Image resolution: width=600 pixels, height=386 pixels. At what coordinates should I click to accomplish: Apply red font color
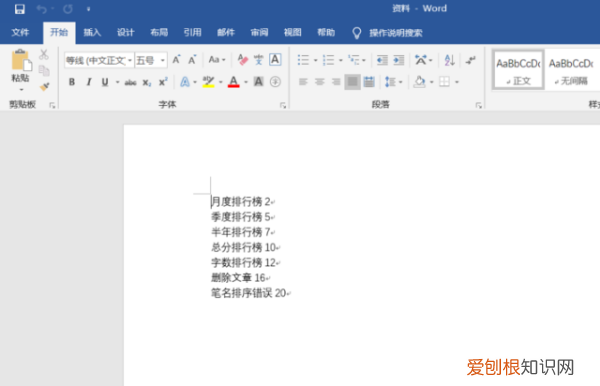233,82
